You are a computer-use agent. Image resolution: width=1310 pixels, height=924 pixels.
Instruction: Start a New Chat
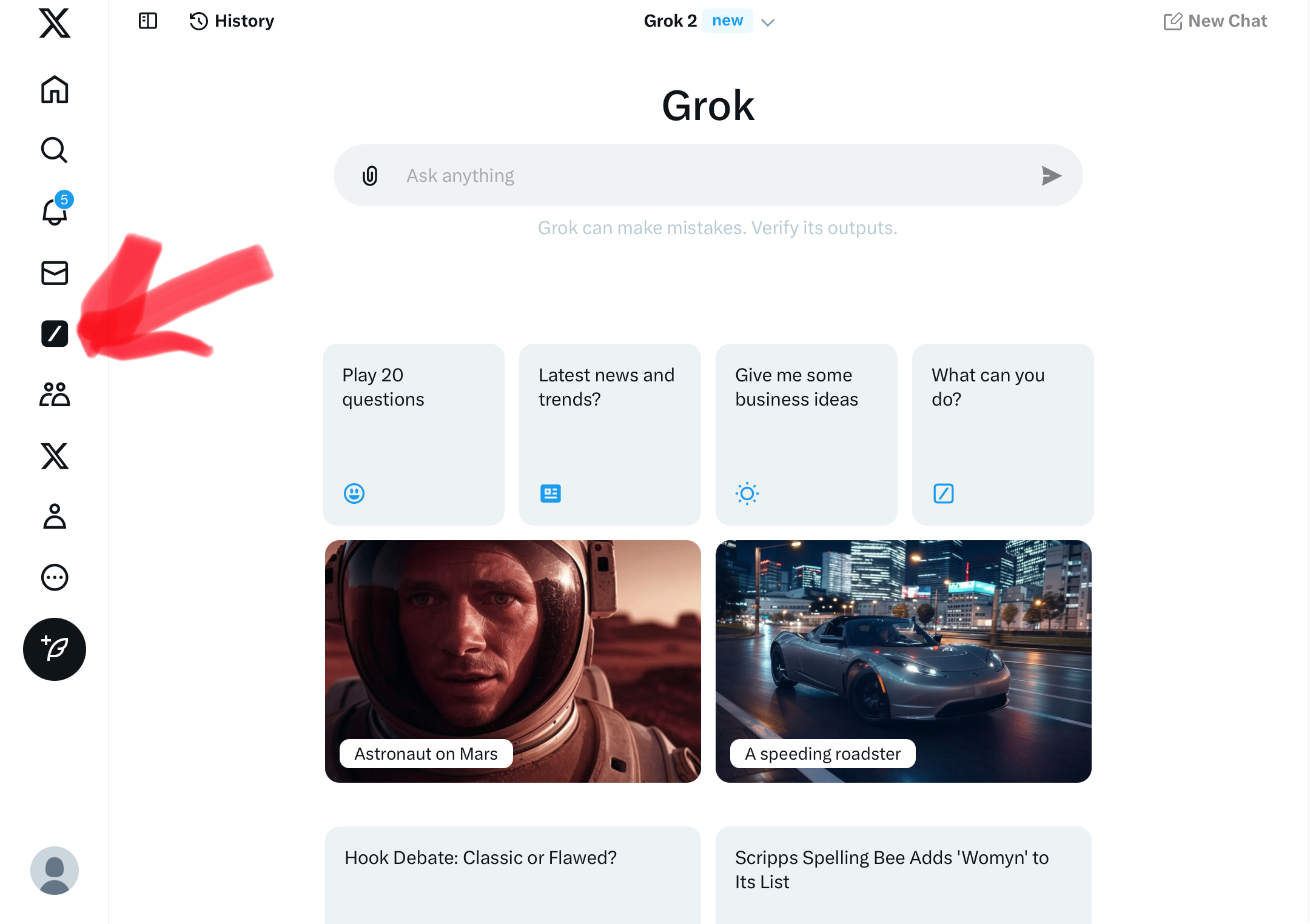(1215, 21)
